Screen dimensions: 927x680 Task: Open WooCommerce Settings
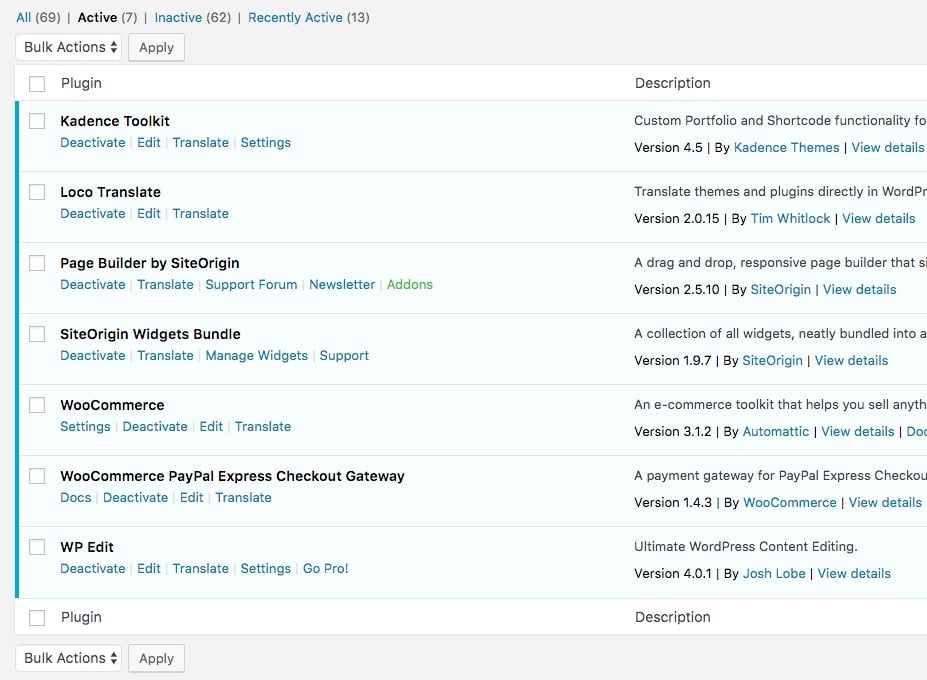[x=85, y=426]
